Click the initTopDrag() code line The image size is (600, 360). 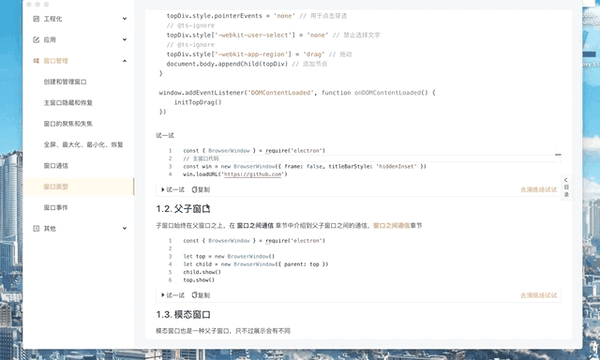(198, 102)
